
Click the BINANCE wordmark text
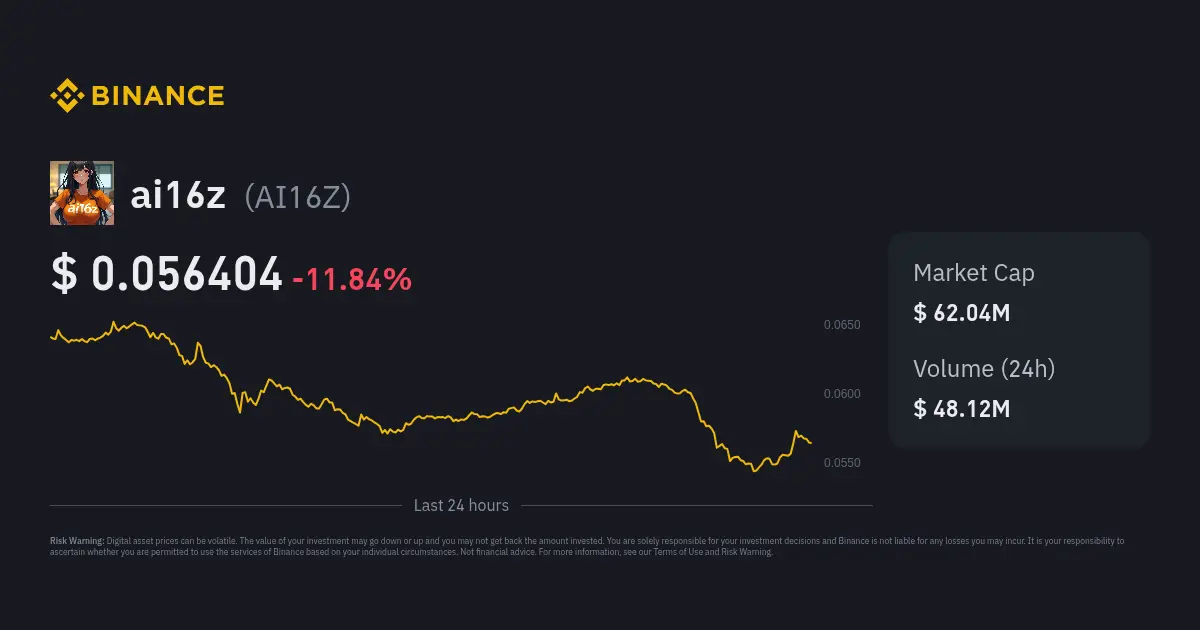click(x=157, y=96)
